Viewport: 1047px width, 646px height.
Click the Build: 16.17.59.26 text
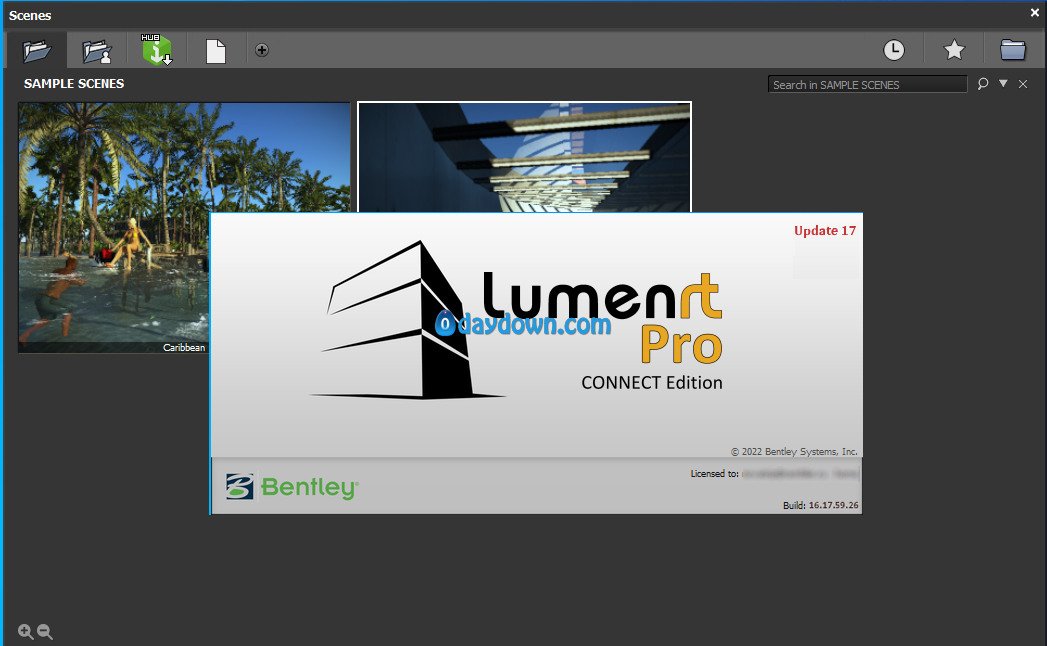821,505
